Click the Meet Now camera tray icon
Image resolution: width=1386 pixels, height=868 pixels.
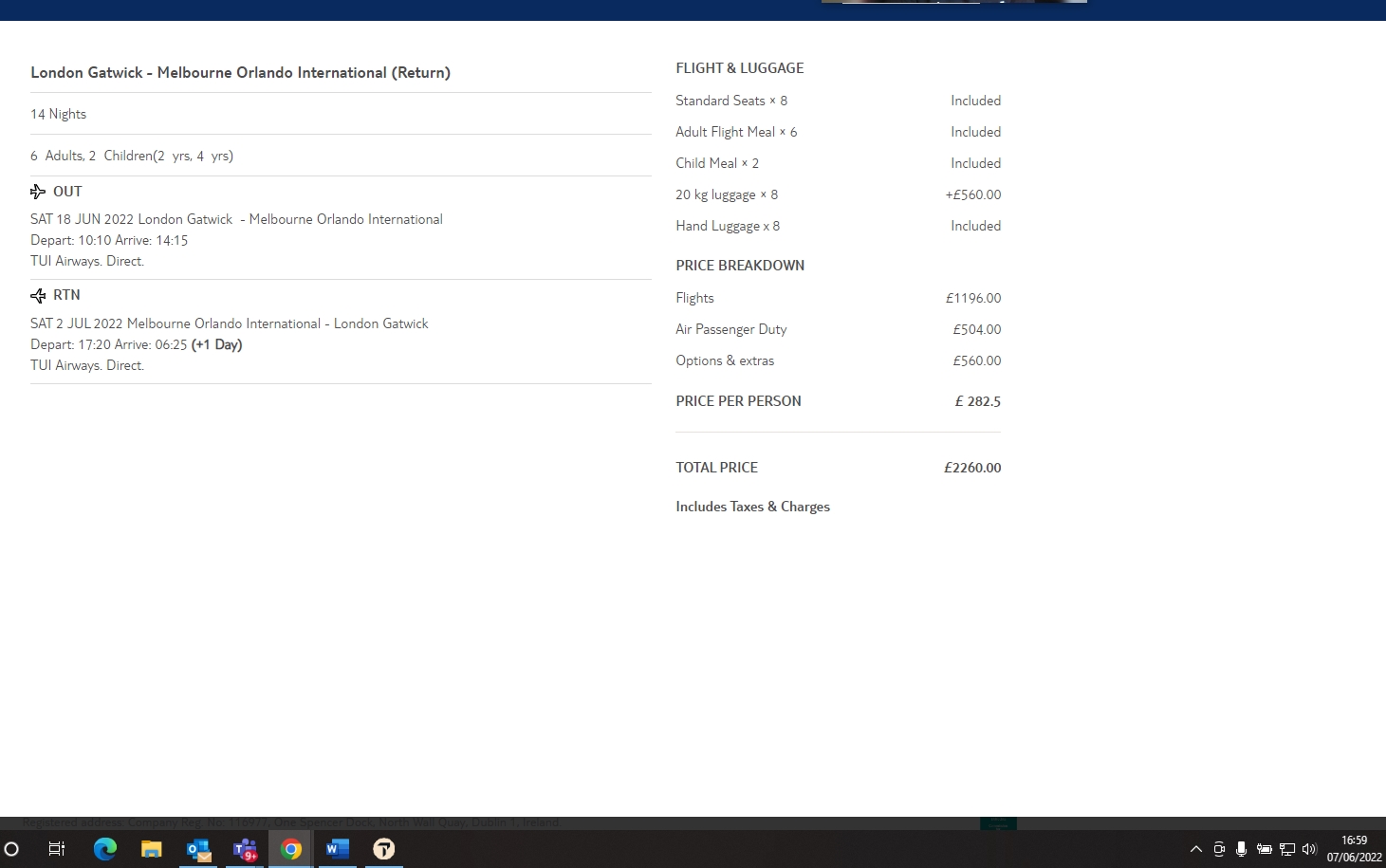pos(1219,849)
